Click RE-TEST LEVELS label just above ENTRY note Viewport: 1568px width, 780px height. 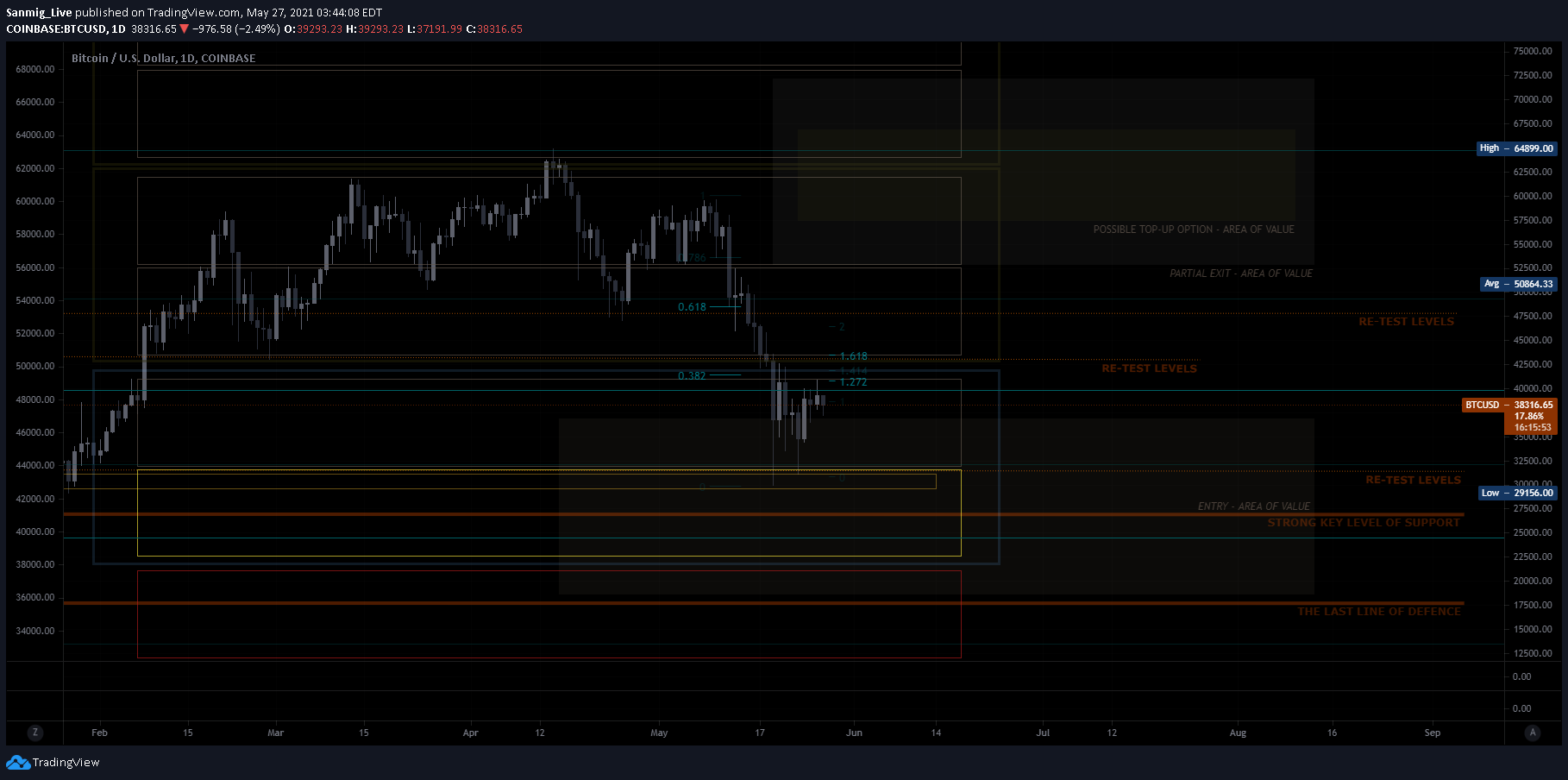tap(1413, 480)
